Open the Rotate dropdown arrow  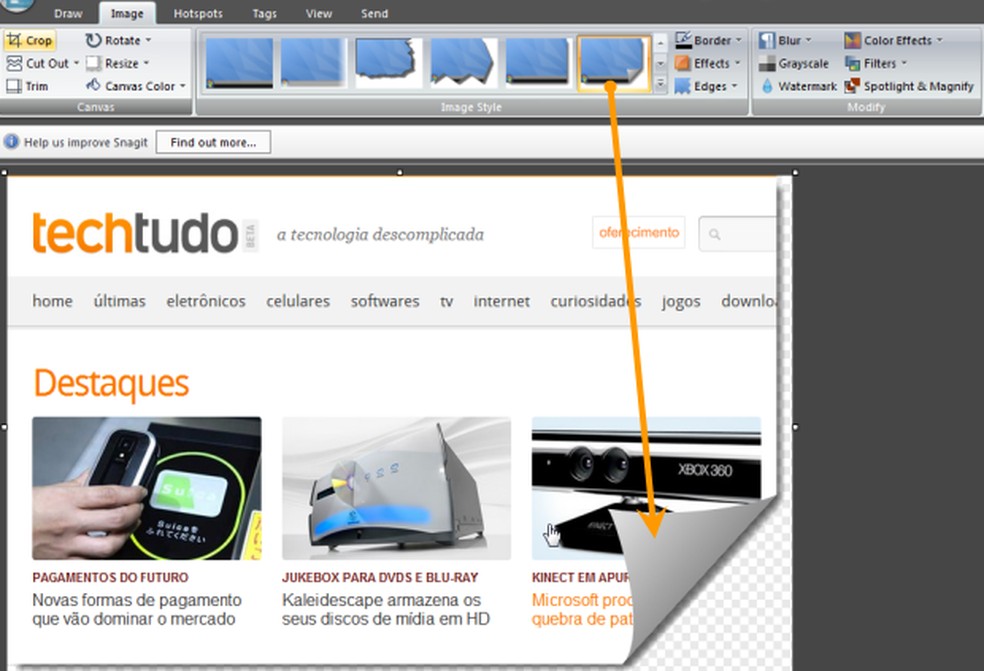click(x=149, y=40)
